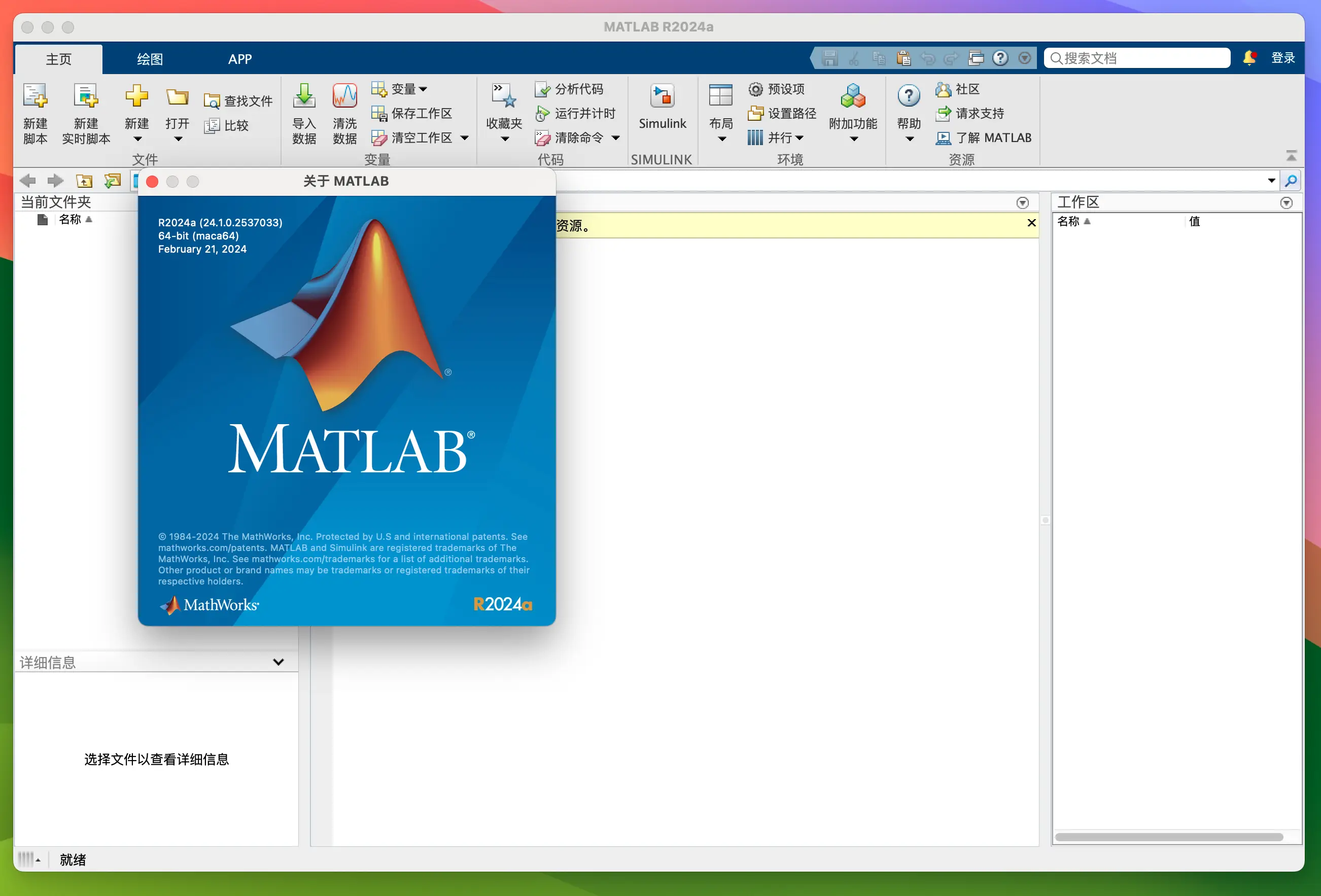Collapse the 详细信息 panel chevron

tap(278, 661)
